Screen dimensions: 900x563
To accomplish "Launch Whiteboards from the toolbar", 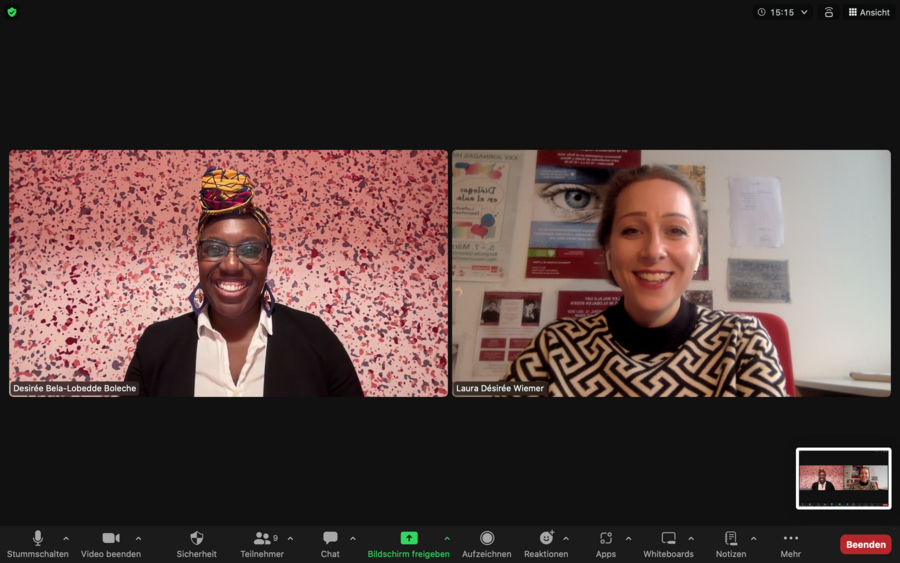I will (x=668, y=538).
